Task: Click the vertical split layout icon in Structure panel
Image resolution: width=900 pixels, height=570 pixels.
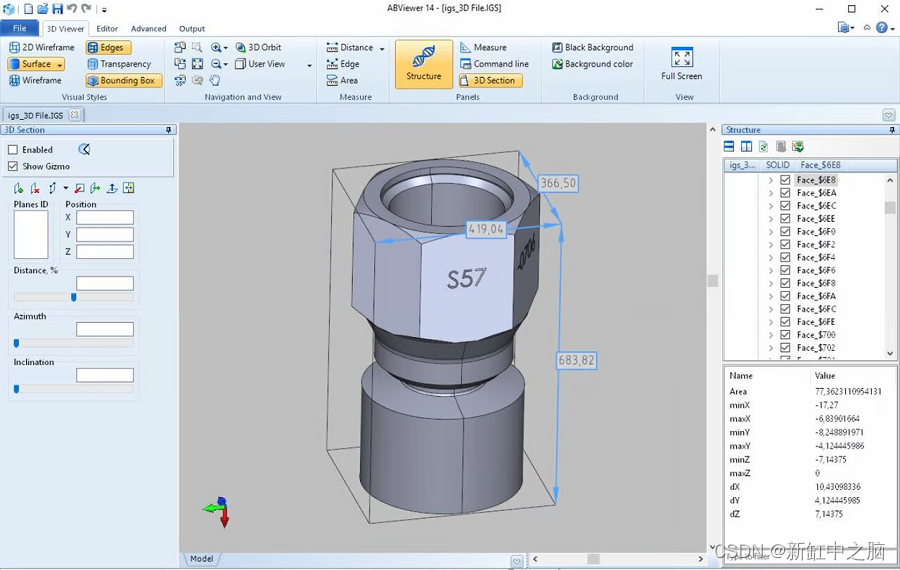Action: point(746,146)
